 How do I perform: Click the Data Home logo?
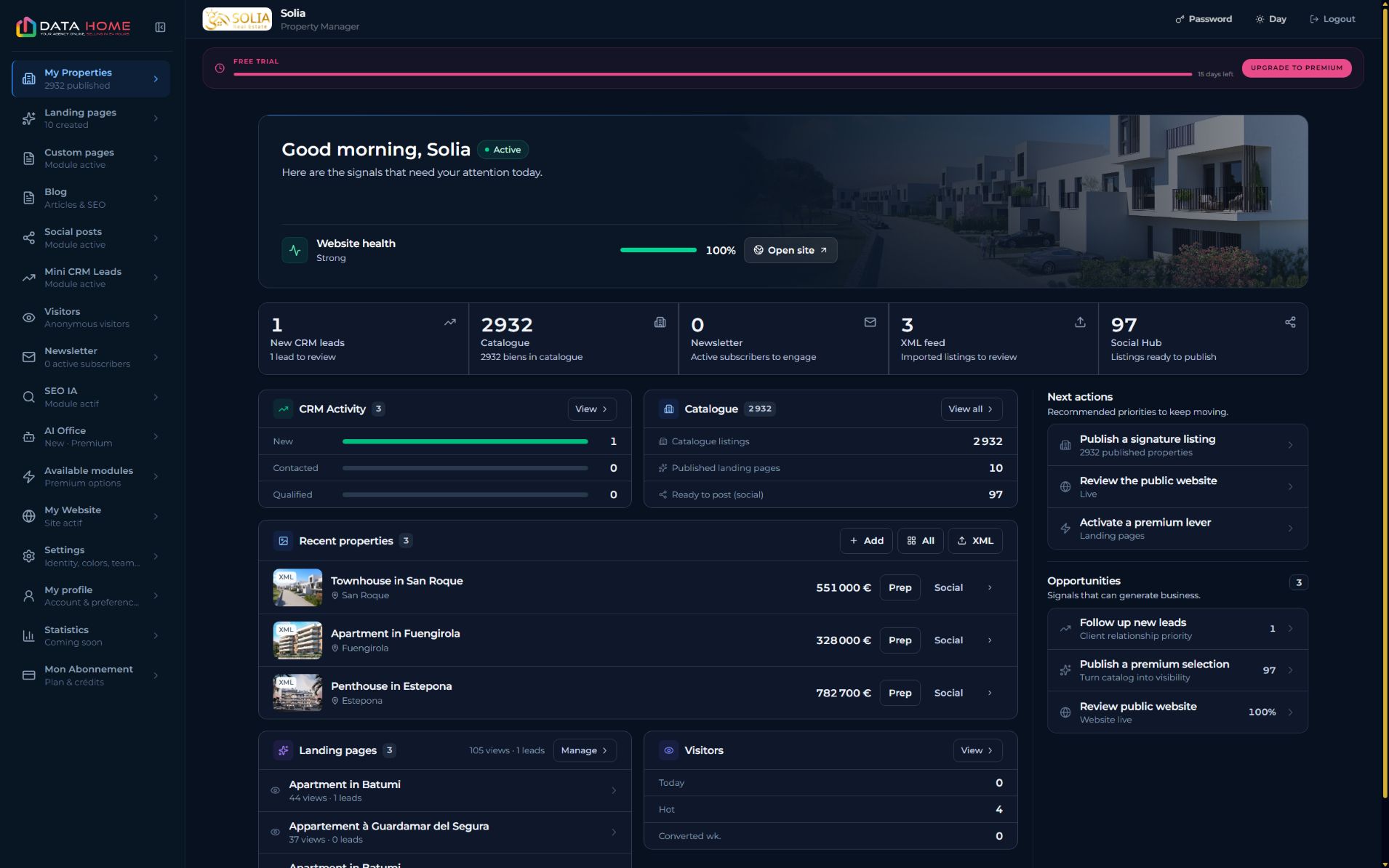click(73, 27)
